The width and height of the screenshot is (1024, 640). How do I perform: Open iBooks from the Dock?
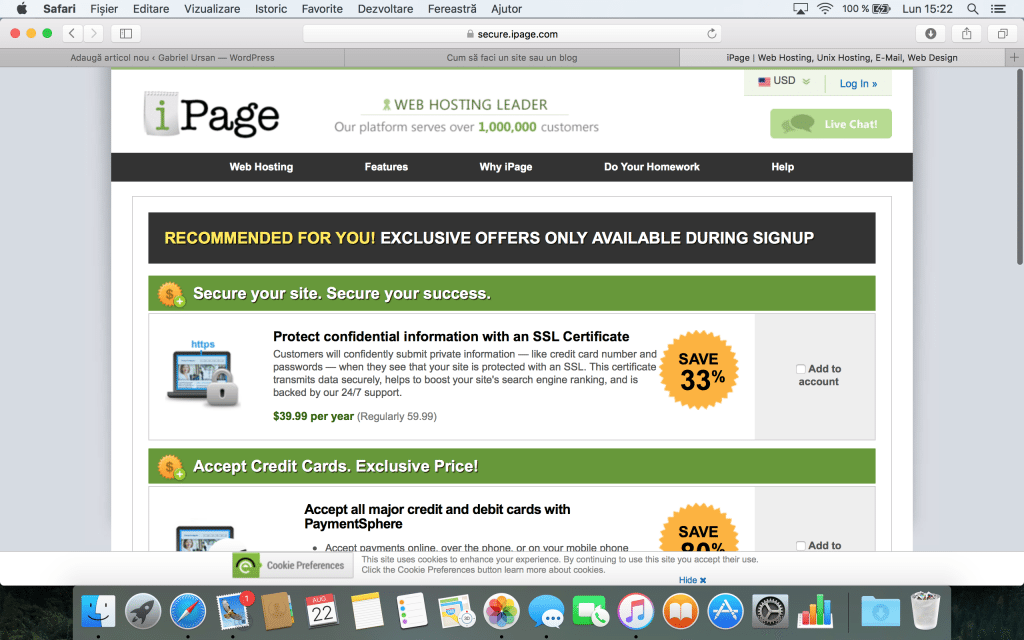click(680, 612)
